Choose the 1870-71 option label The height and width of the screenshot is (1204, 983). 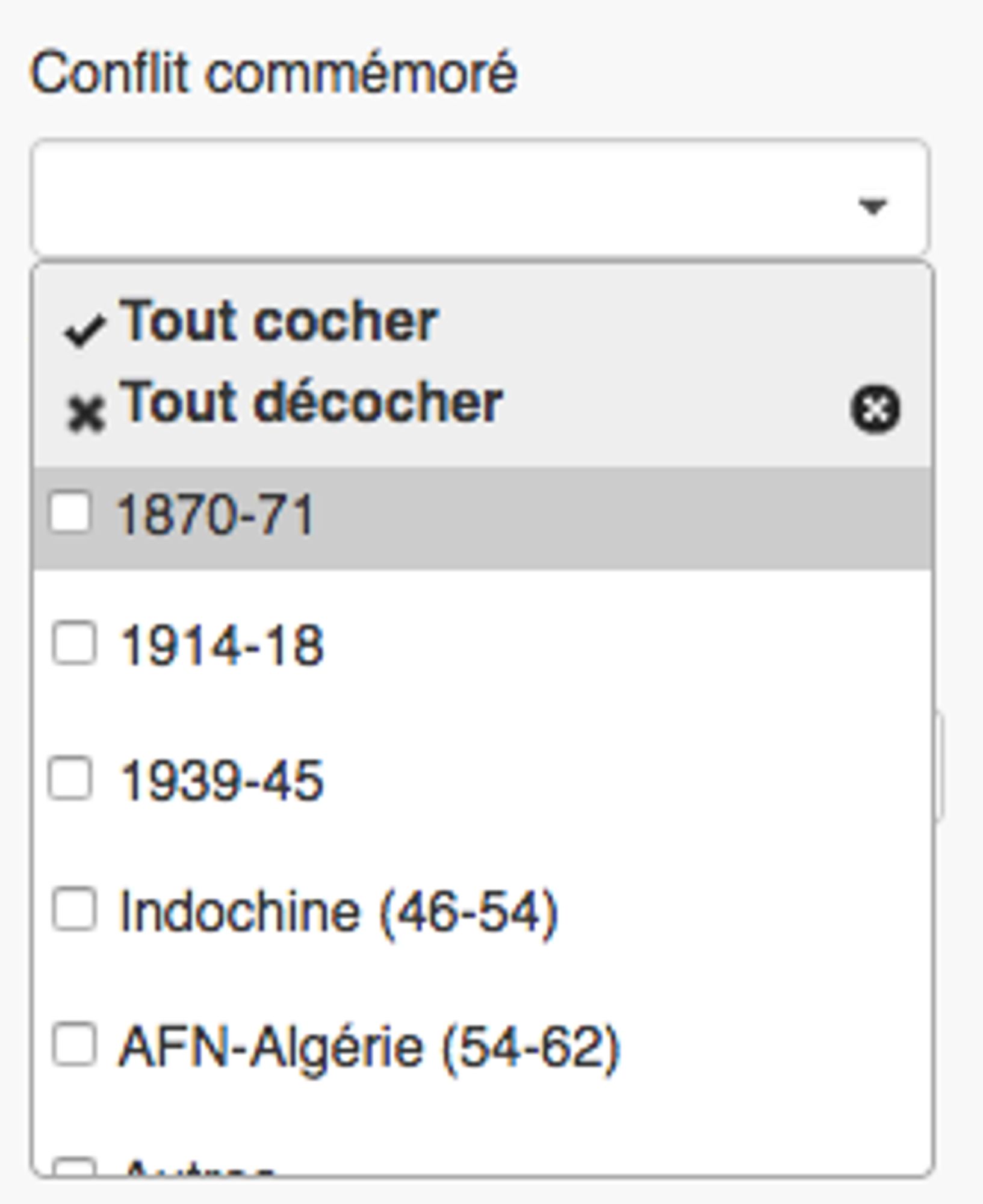point(216,515)
